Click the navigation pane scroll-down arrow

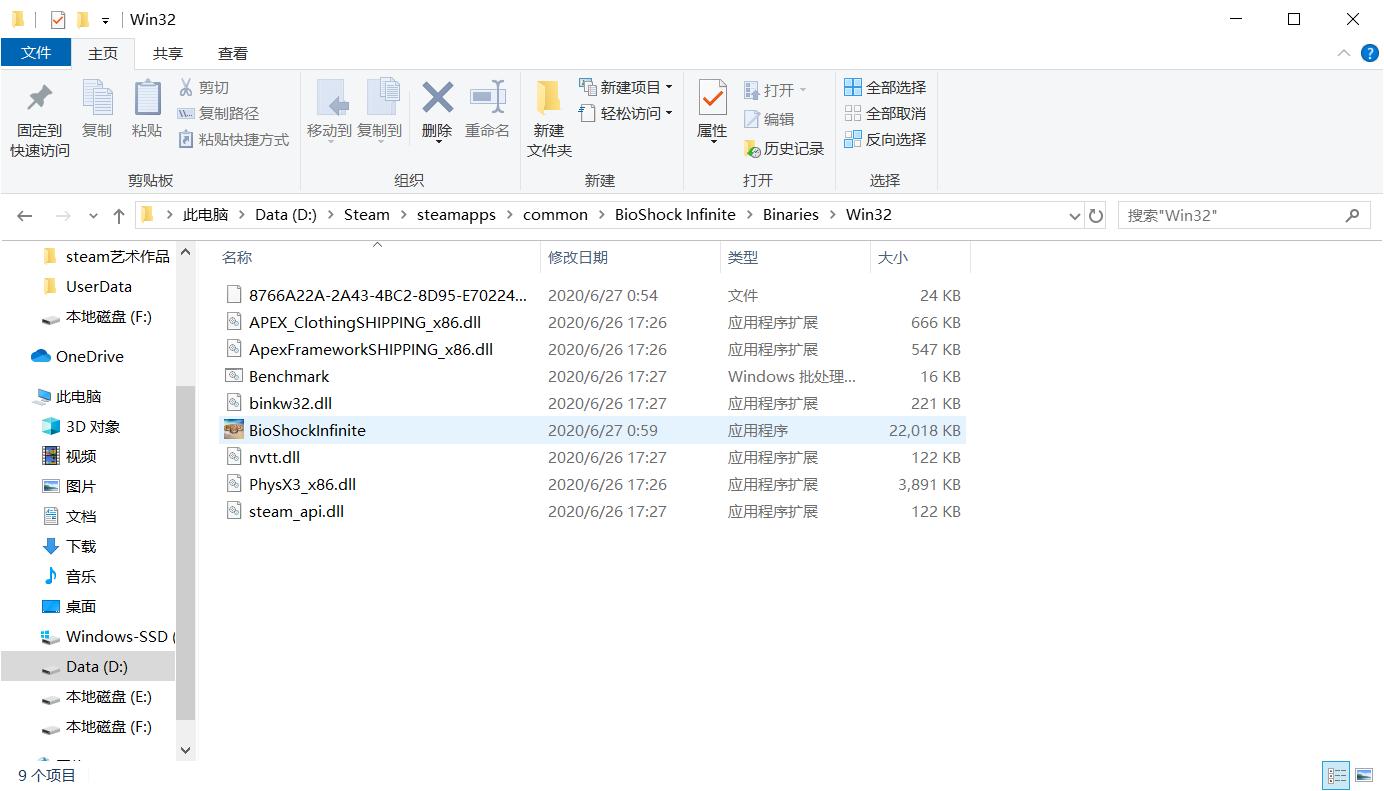(185, 749)
